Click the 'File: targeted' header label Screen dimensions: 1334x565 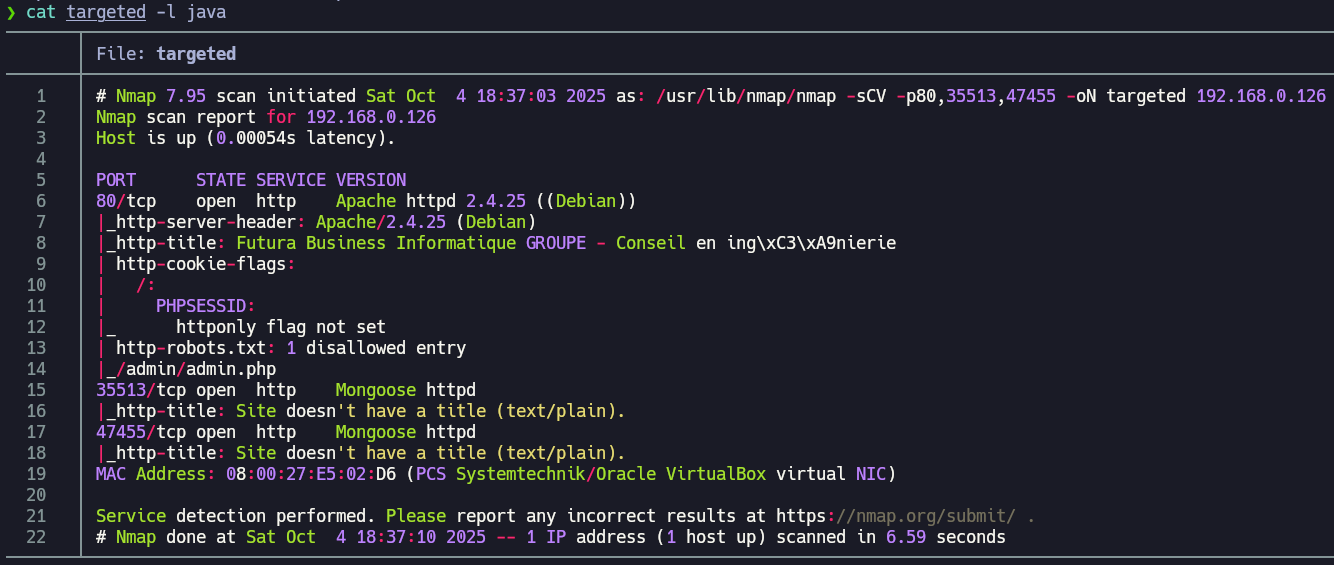tap(166, 54)
